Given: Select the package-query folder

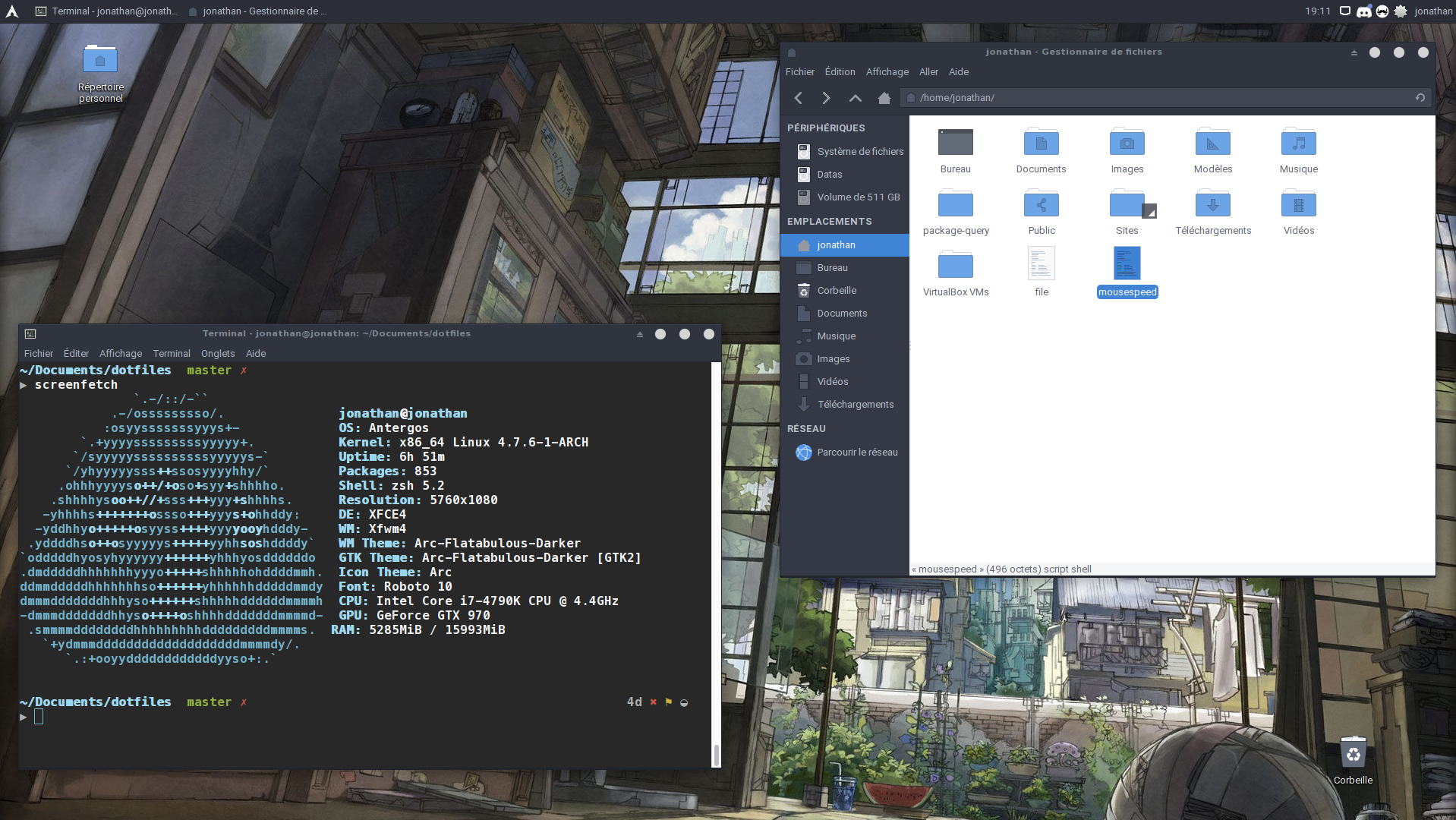Looking at the screenshot, I should pos(955,213).
